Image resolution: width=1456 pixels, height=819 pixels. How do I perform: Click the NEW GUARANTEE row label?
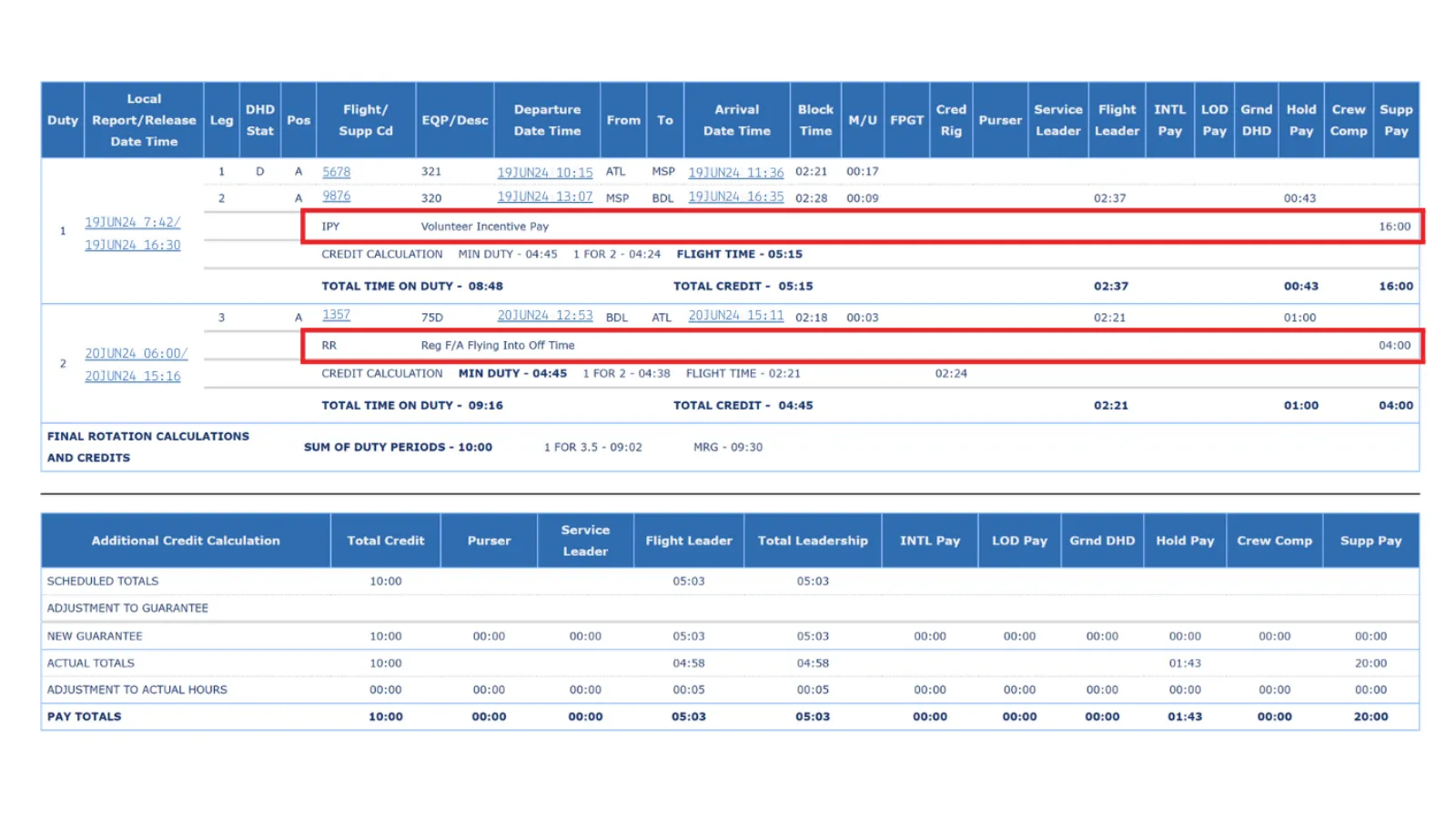(x=95, y=637)
